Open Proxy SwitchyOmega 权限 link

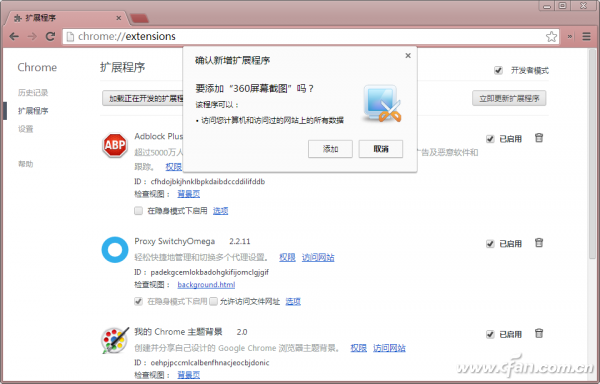pyautogui.click(x=287, y=257)
